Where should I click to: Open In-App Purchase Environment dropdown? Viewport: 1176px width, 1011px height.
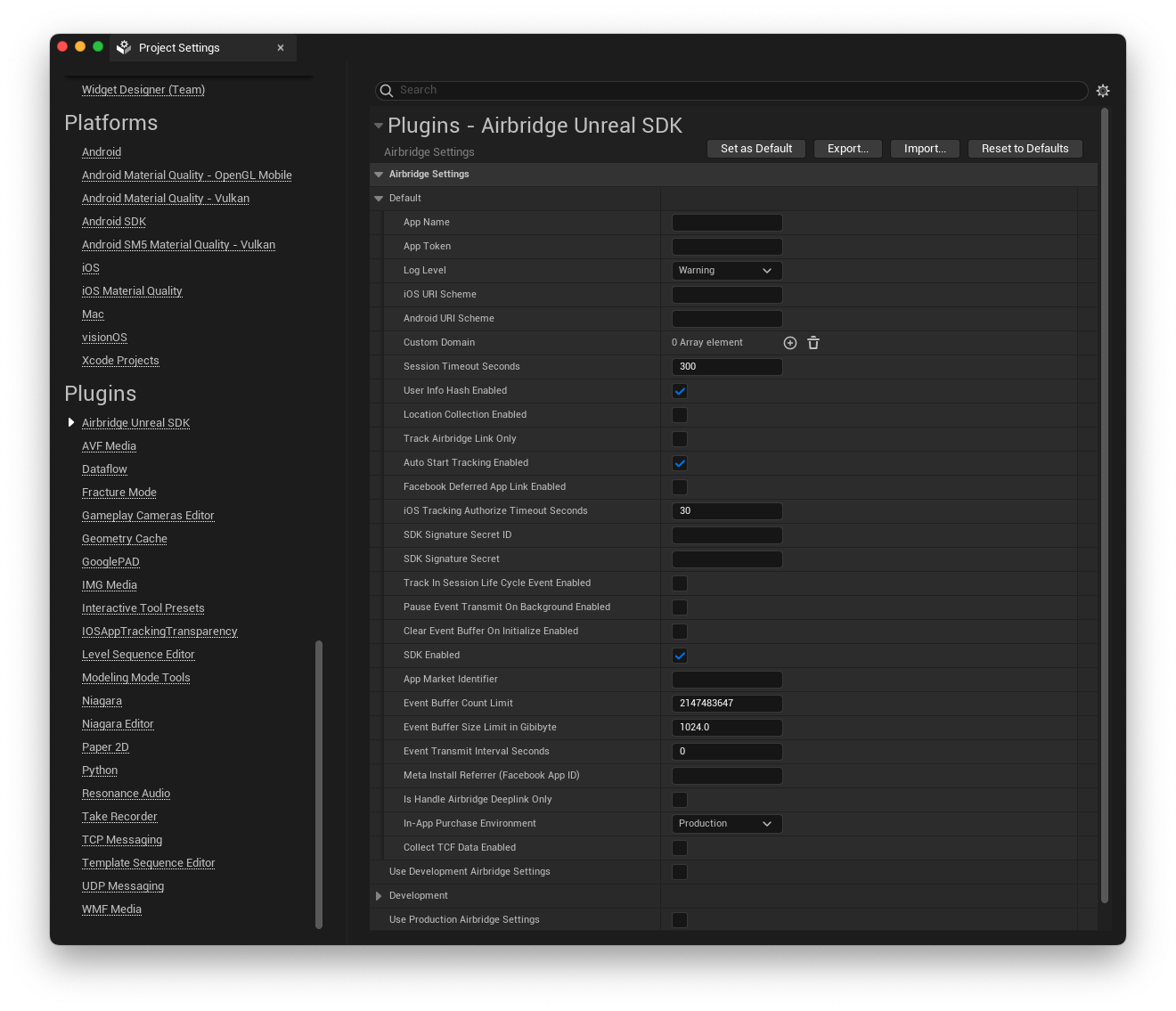click(x=727, y=824)
